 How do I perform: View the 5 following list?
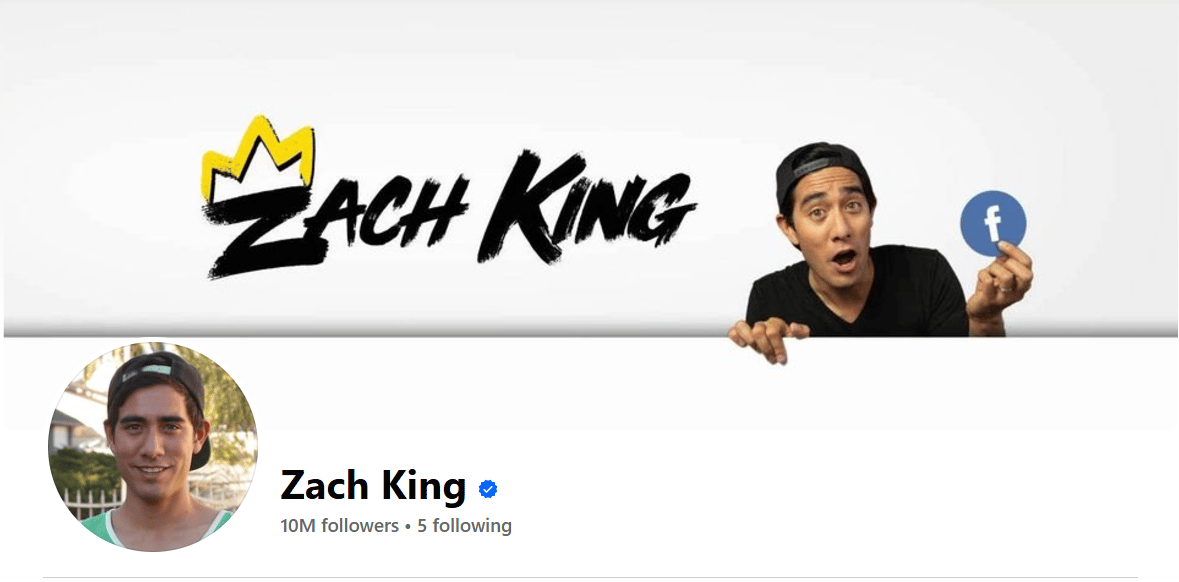[465, 526]
